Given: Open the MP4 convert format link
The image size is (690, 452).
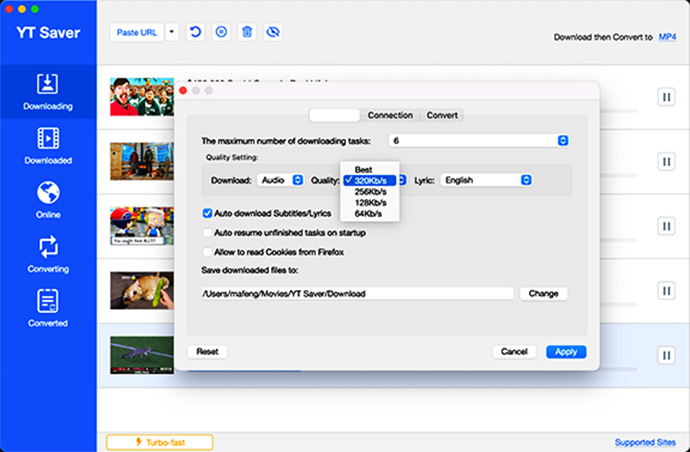Looking at the screenshot, I should click(x=667, y=37).
